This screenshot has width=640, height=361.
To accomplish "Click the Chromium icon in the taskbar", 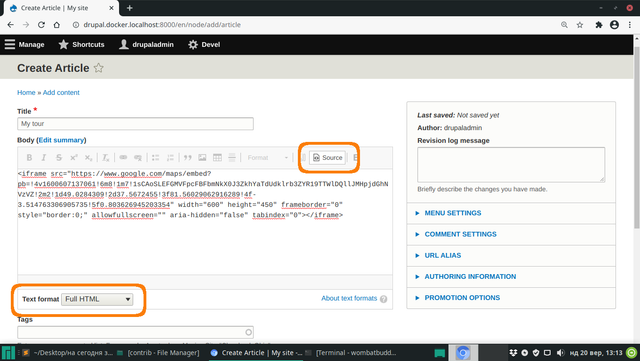I will pos(463,353).
